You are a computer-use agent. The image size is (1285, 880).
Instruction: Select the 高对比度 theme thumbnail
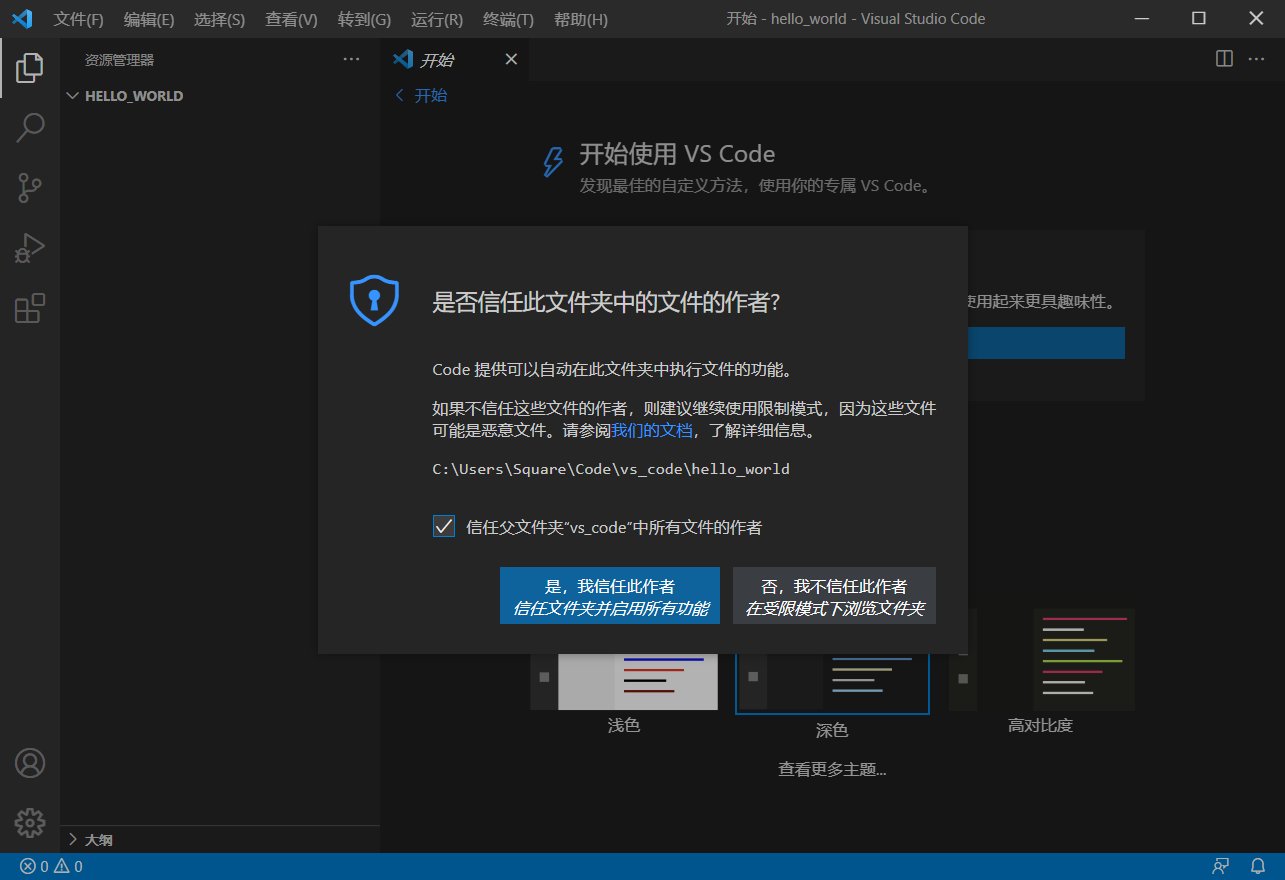[x=1041, y=660]
